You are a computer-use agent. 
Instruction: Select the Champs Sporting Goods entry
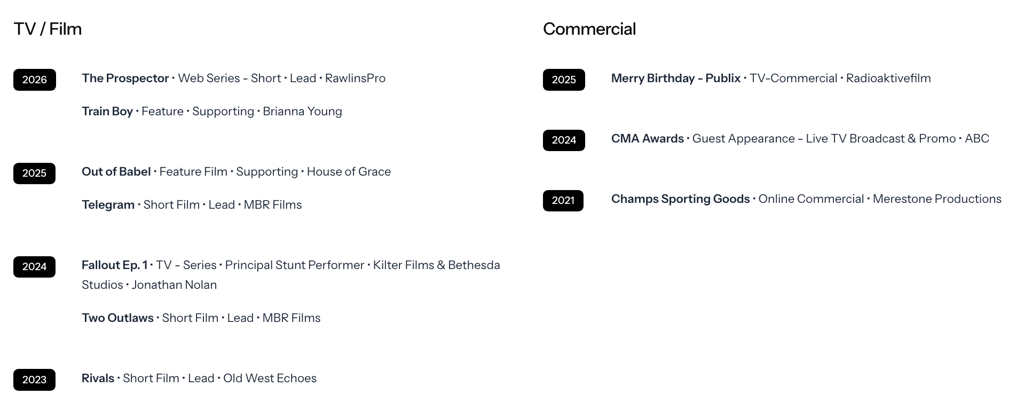click(680, 199)
